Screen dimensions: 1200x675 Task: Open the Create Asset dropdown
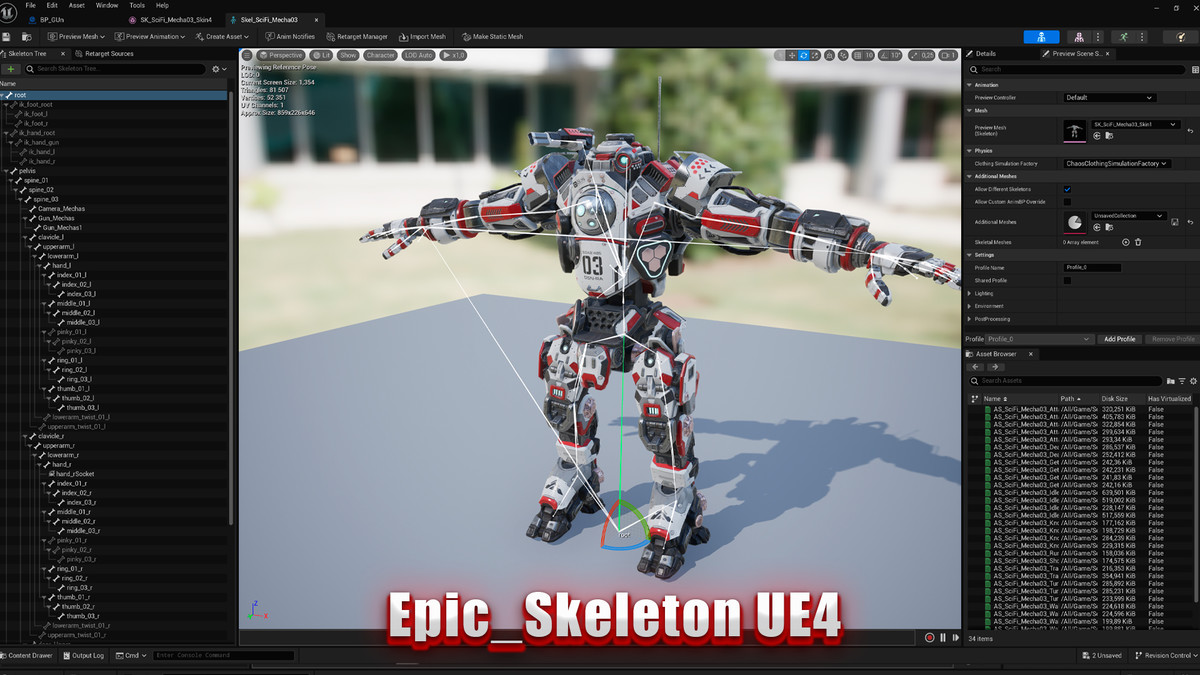point(222,36)
